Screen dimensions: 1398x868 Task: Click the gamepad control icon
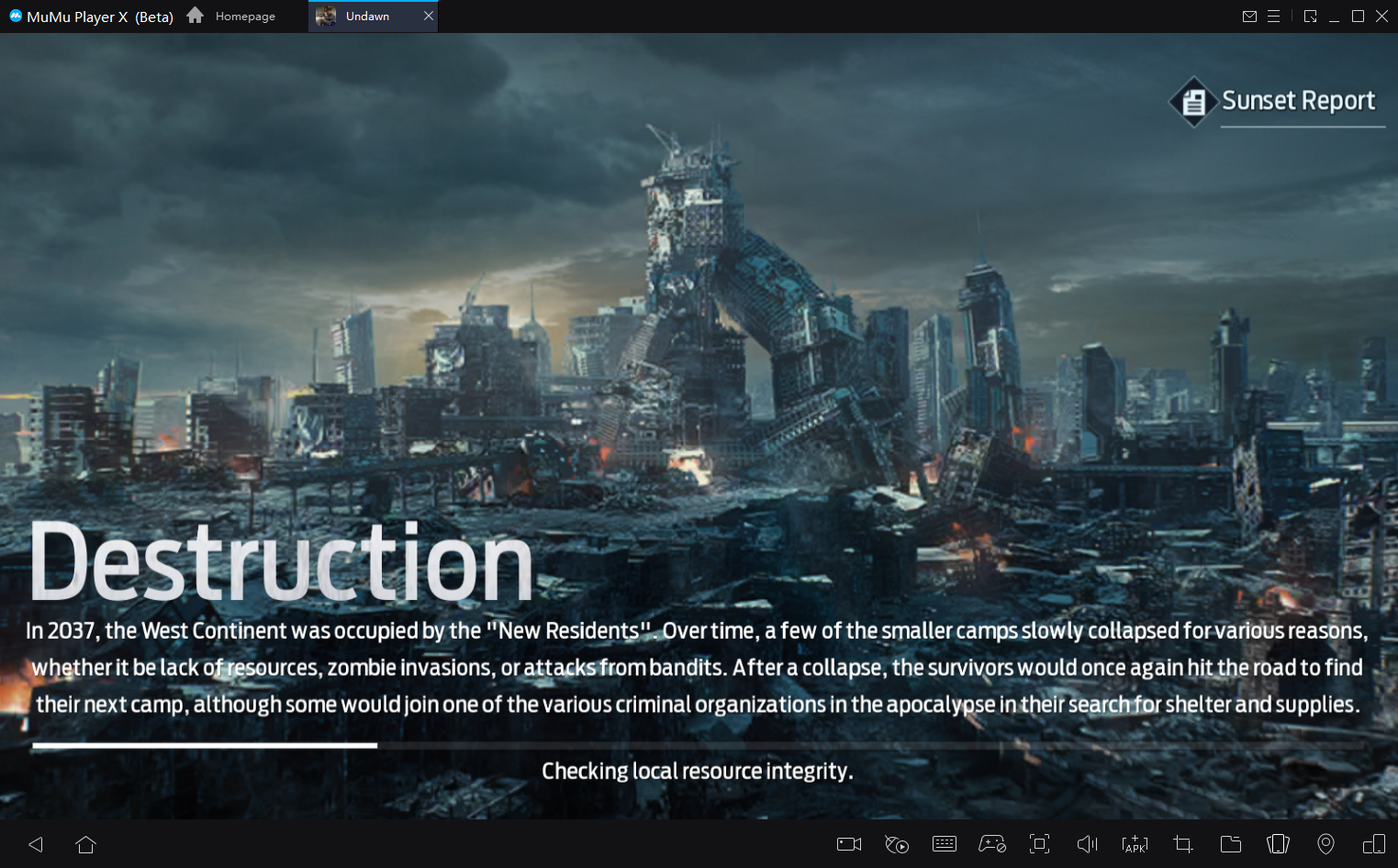[x=991, y=844]
